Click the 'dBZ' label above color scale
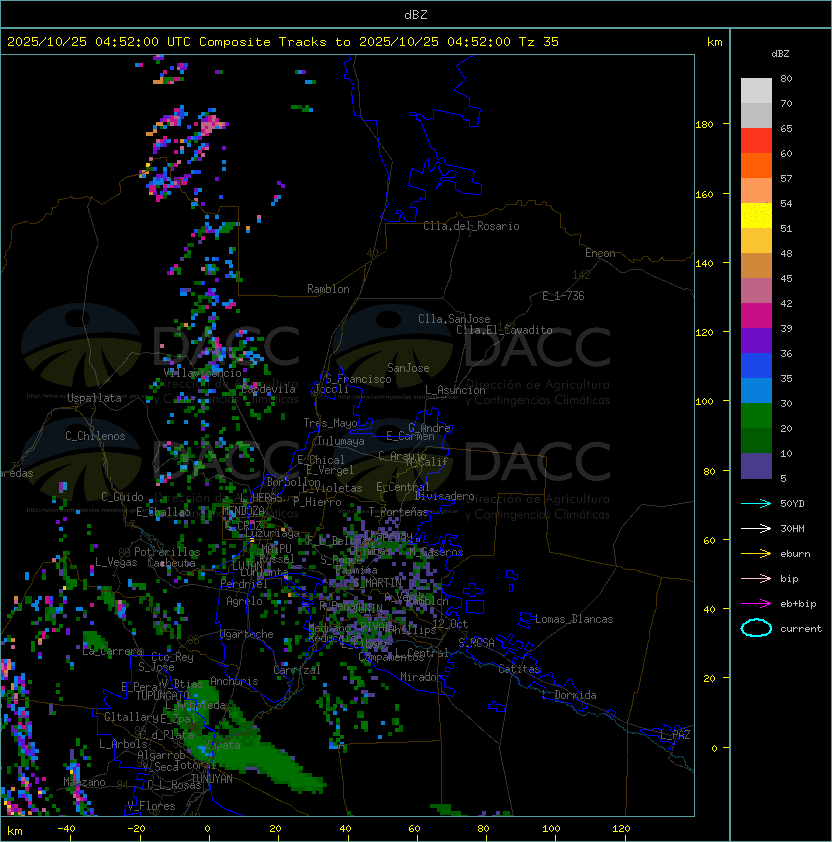832x842 pixels. pos(780,54)
